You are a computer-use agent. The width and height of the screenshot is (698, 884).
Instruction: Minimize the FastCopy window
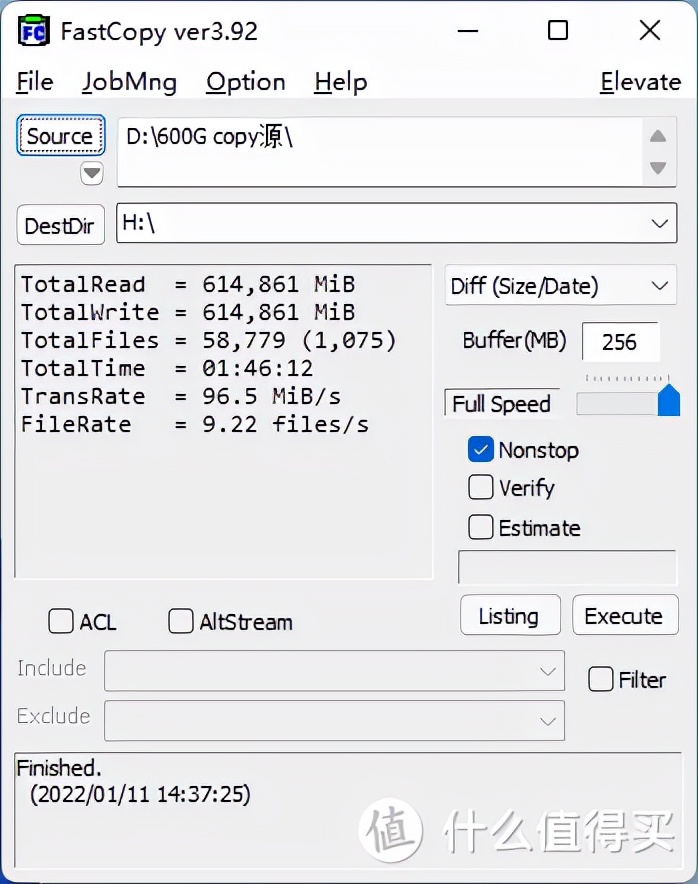click(x=467, y=30)
